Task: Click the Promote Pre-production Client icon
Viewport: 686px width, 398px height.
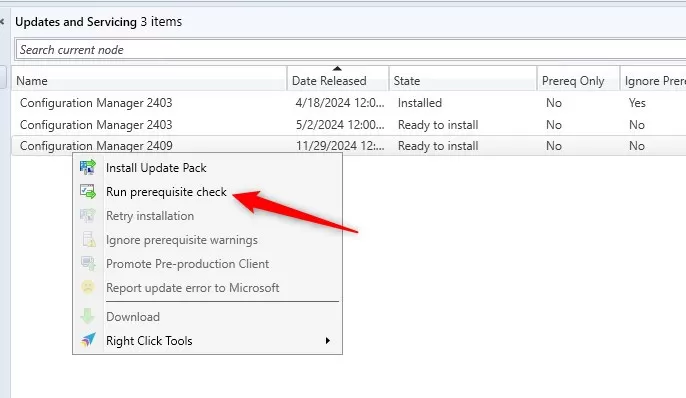Action: coord(88,264)
